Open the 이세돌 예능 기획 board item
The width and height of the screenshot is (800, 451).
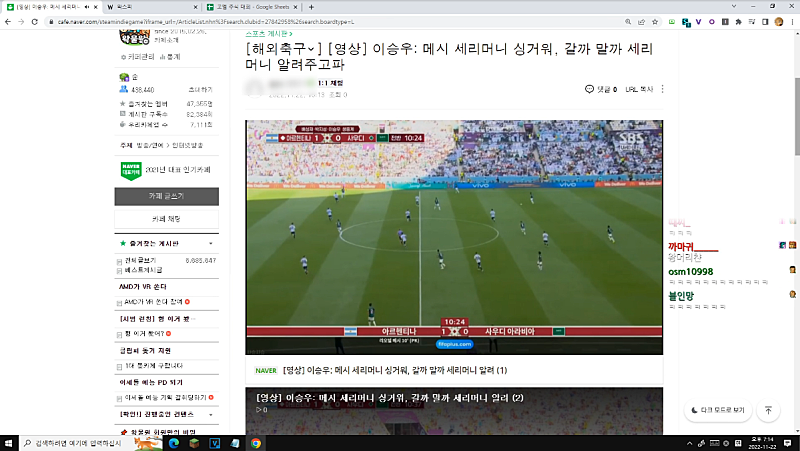(166, 397)
